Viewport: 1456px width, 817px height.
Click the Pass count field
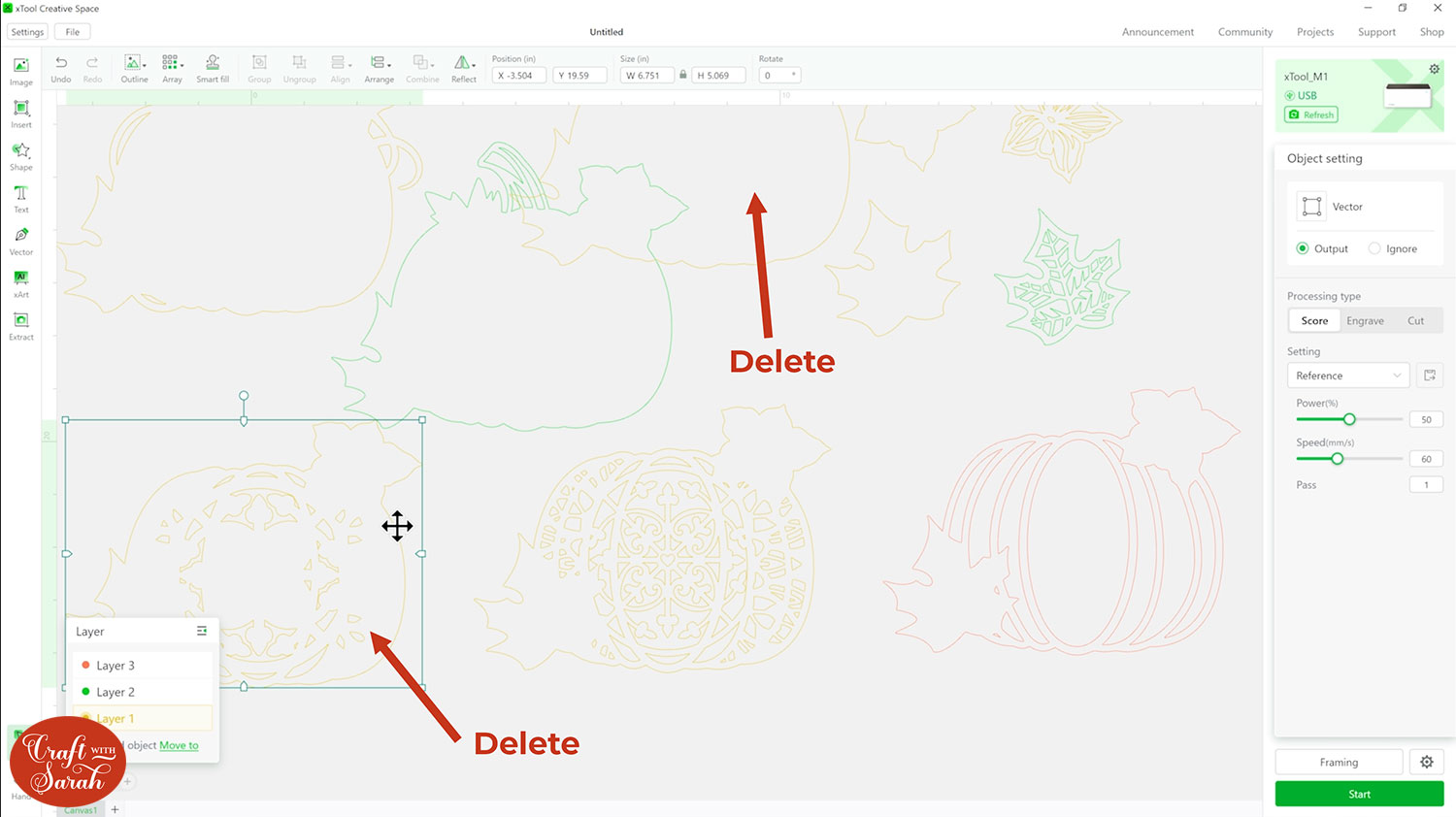[x=1426, y=484]
